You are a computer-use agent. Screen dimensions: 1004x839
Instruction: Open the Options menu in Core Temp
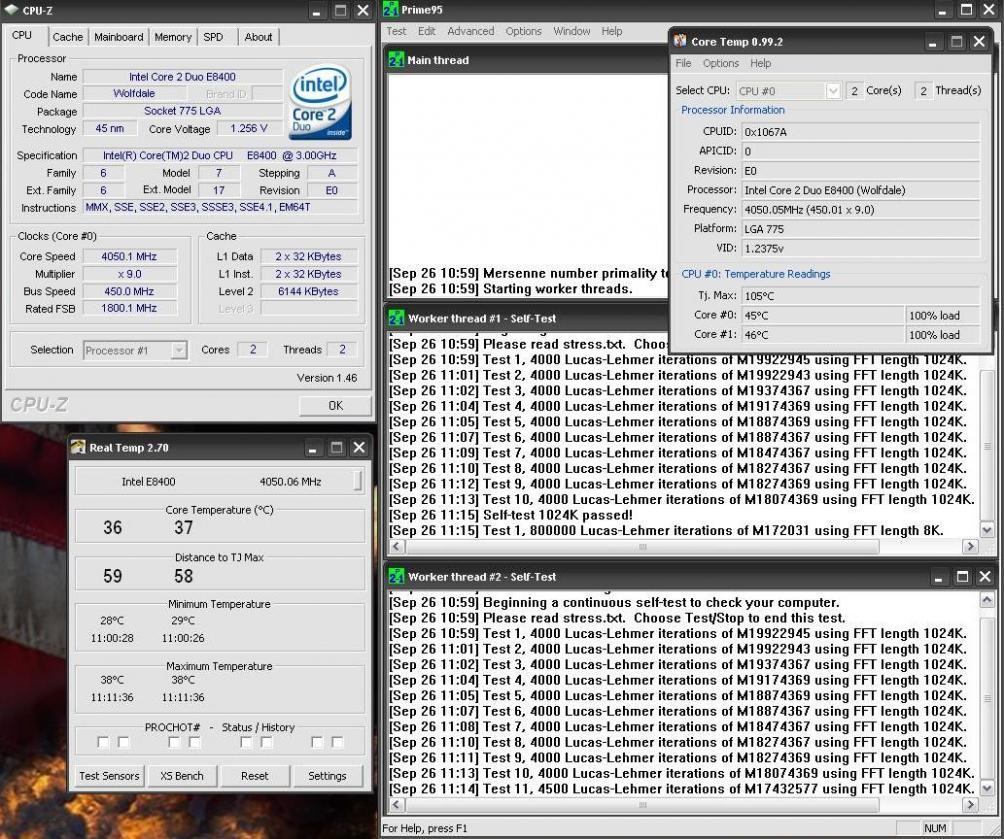click(720, 63)
